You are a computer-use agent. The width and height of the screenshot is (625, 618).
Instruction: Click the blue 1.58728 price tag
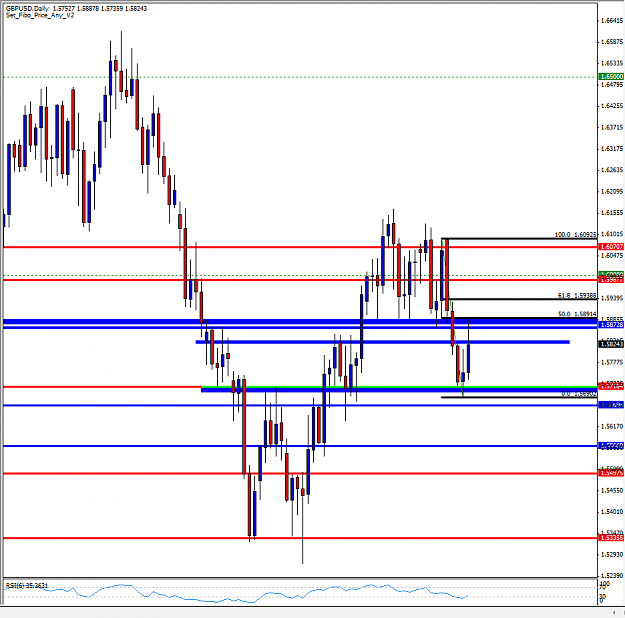pyautogui.click(x=611, y=325)
